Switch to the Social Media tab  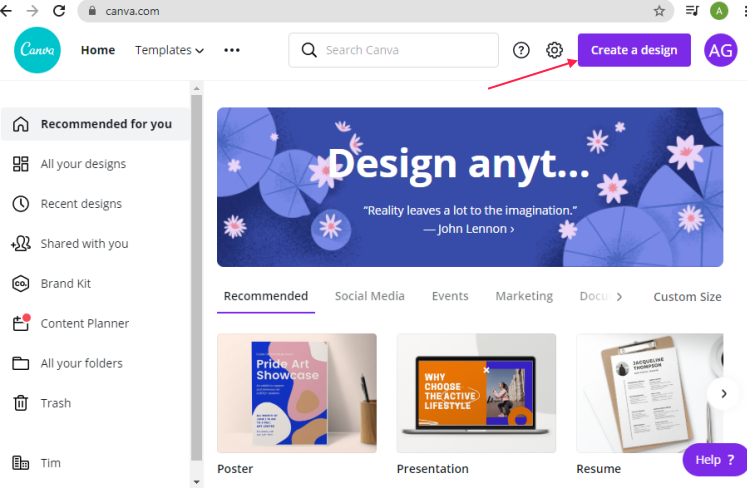point(370,296)
